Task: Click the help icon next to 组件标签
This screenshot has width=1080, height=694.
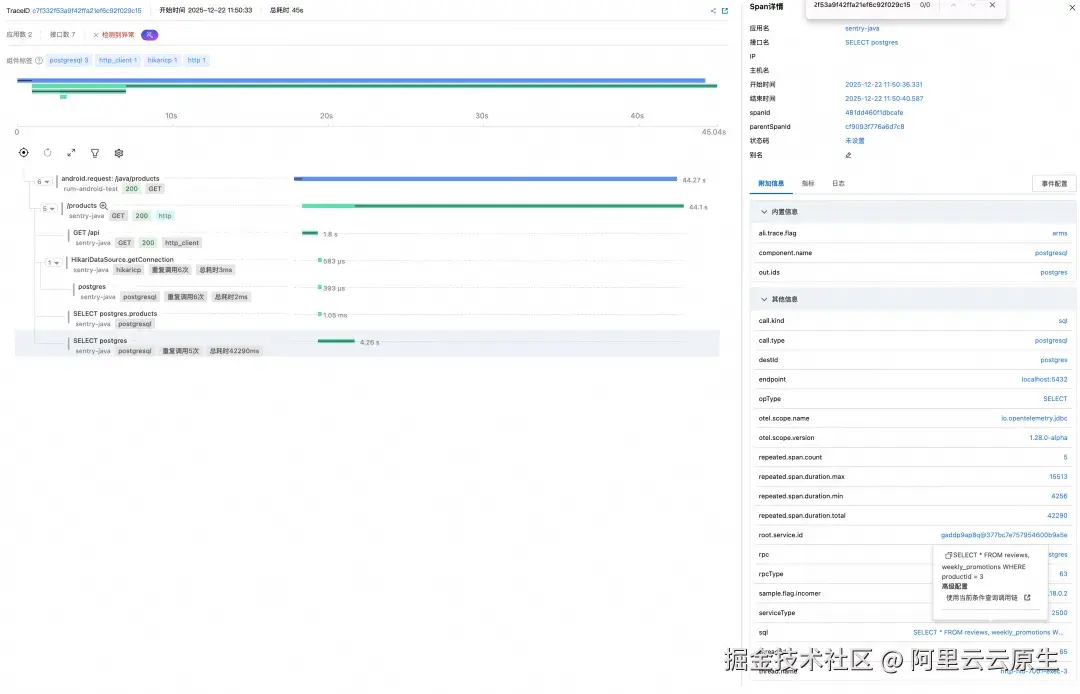Action: [x=39, y=61]
